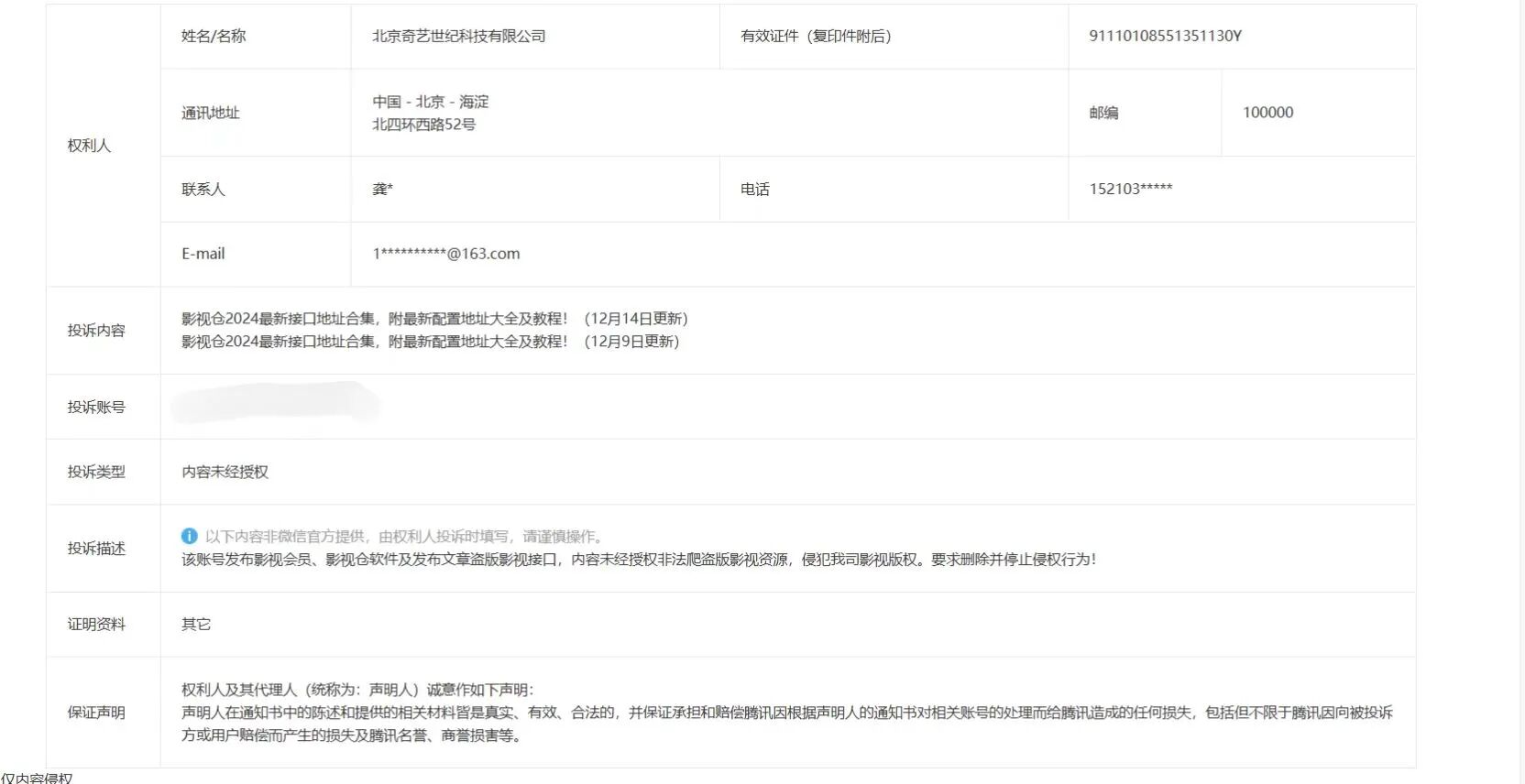Select the email address ending @163.com
The image size is (1525, 784).
pos(446,254)
